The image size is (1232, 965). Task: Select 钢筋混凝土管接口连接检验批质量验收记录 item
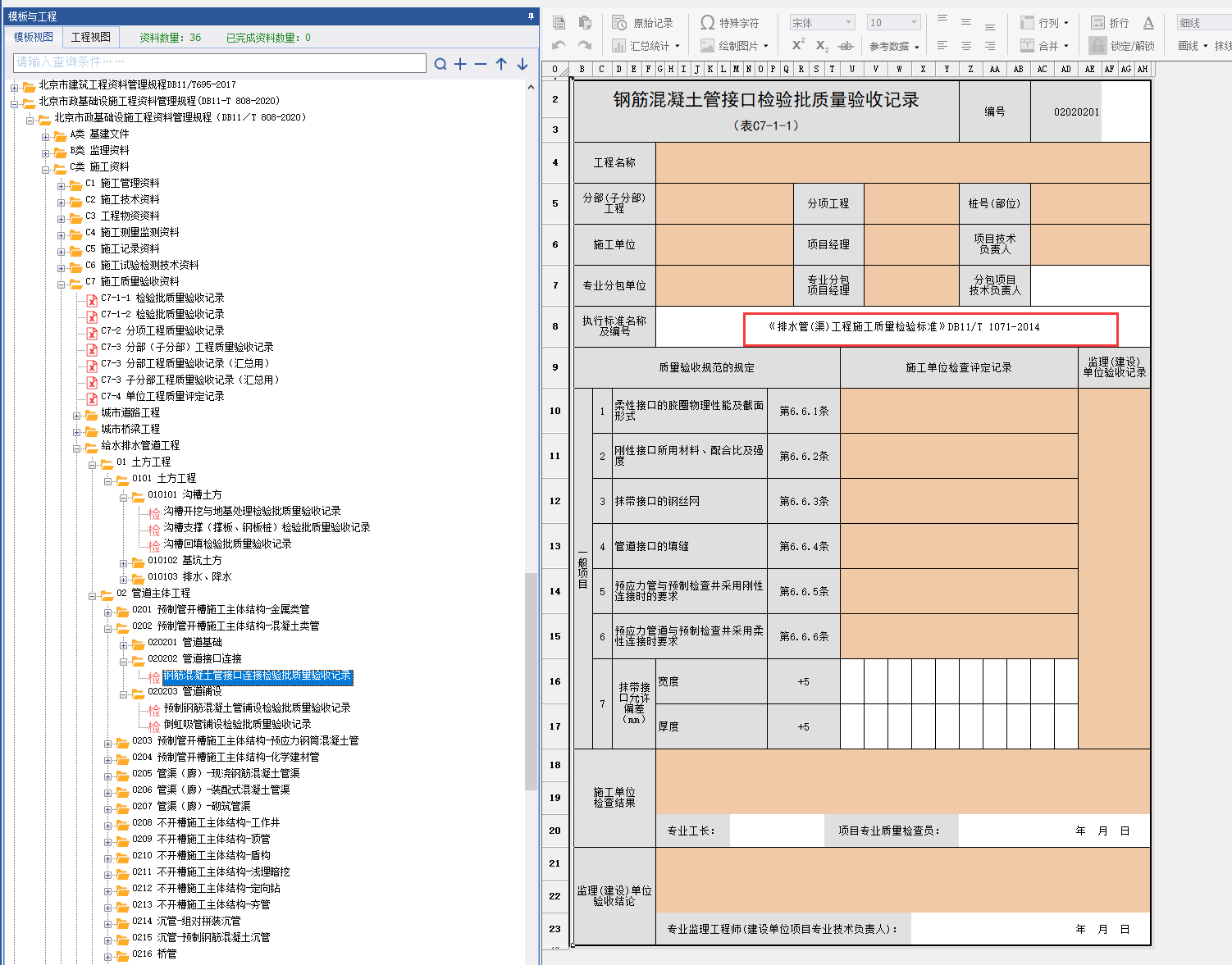(258, 676)
